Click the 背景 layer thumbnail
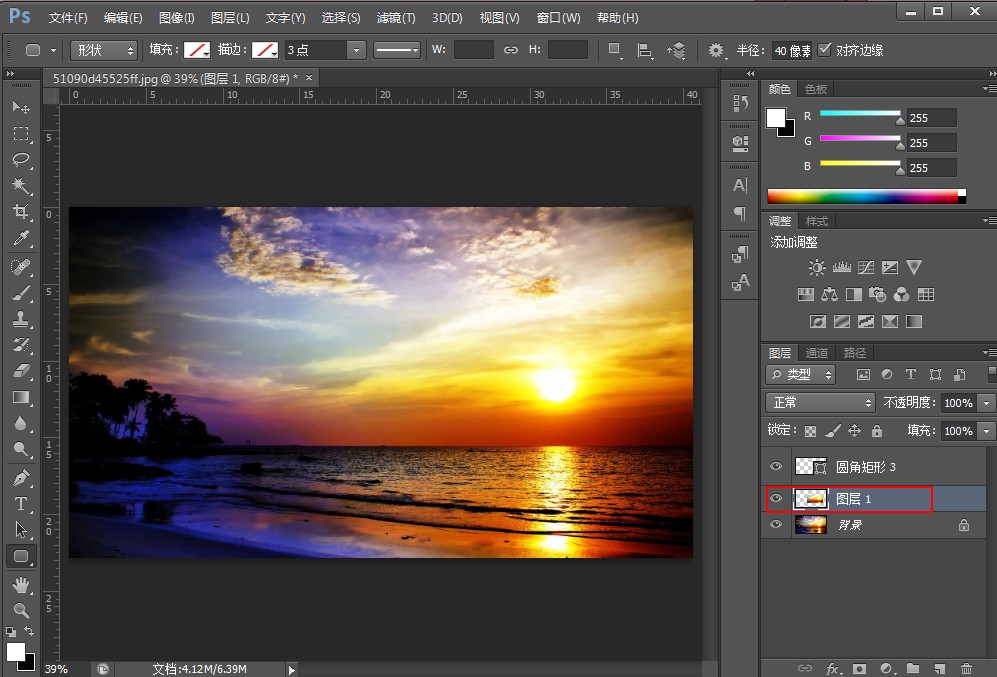 811,524
